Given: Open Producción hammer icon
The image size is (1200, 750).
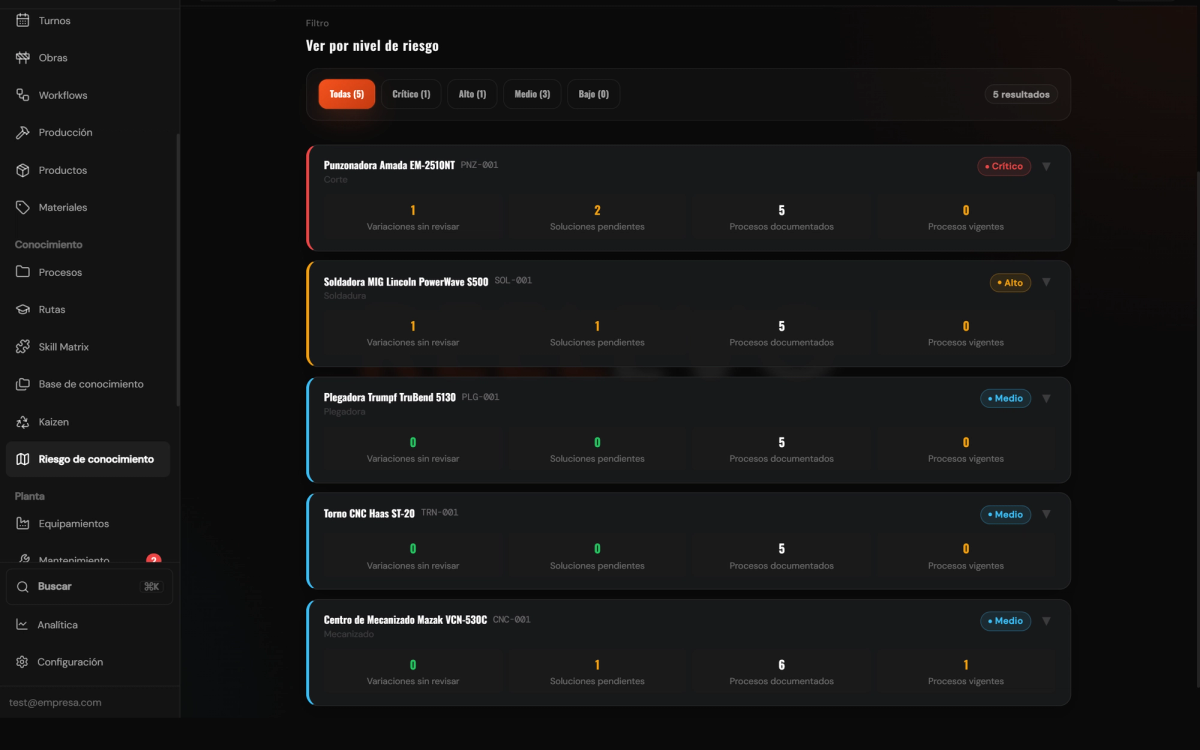Looking at the screenshot, I should click(23, 132).
